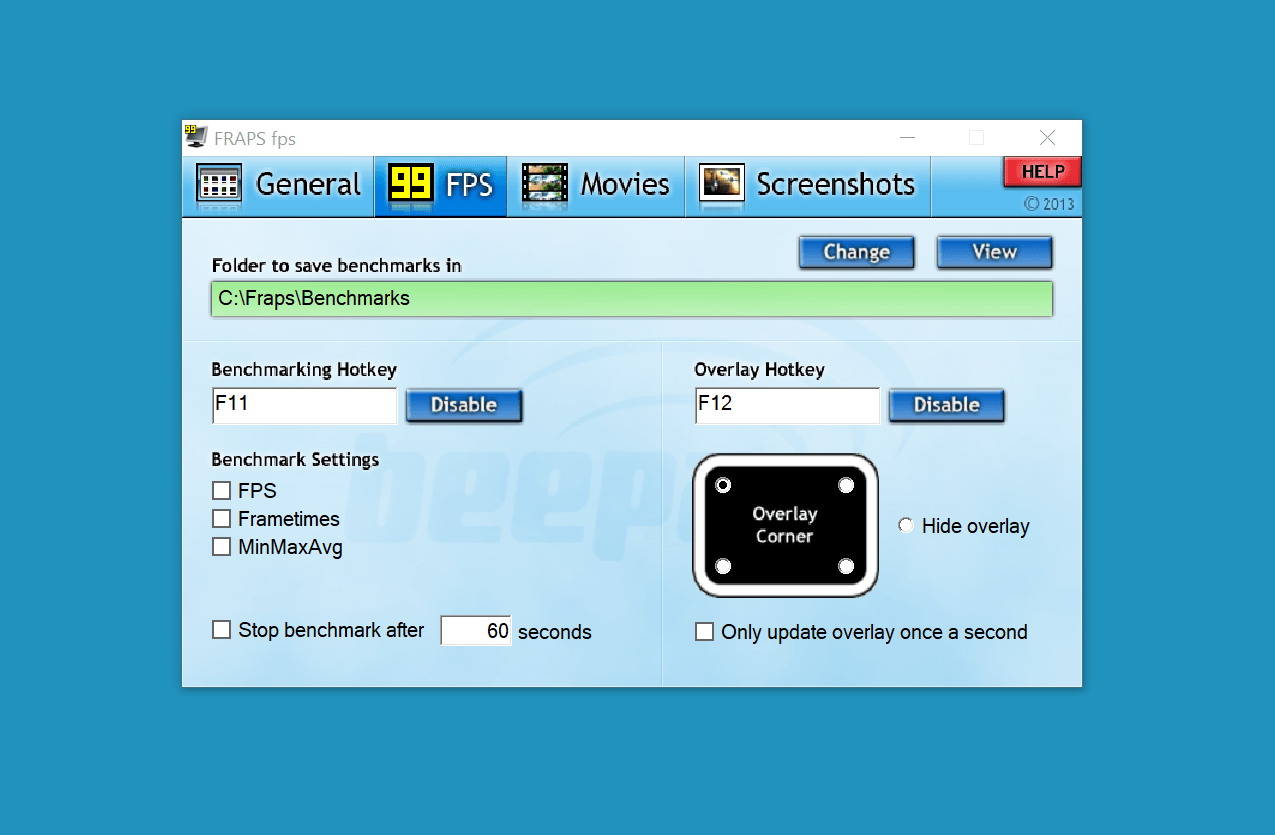Click the Screenshots picture icon

point(722,184)
